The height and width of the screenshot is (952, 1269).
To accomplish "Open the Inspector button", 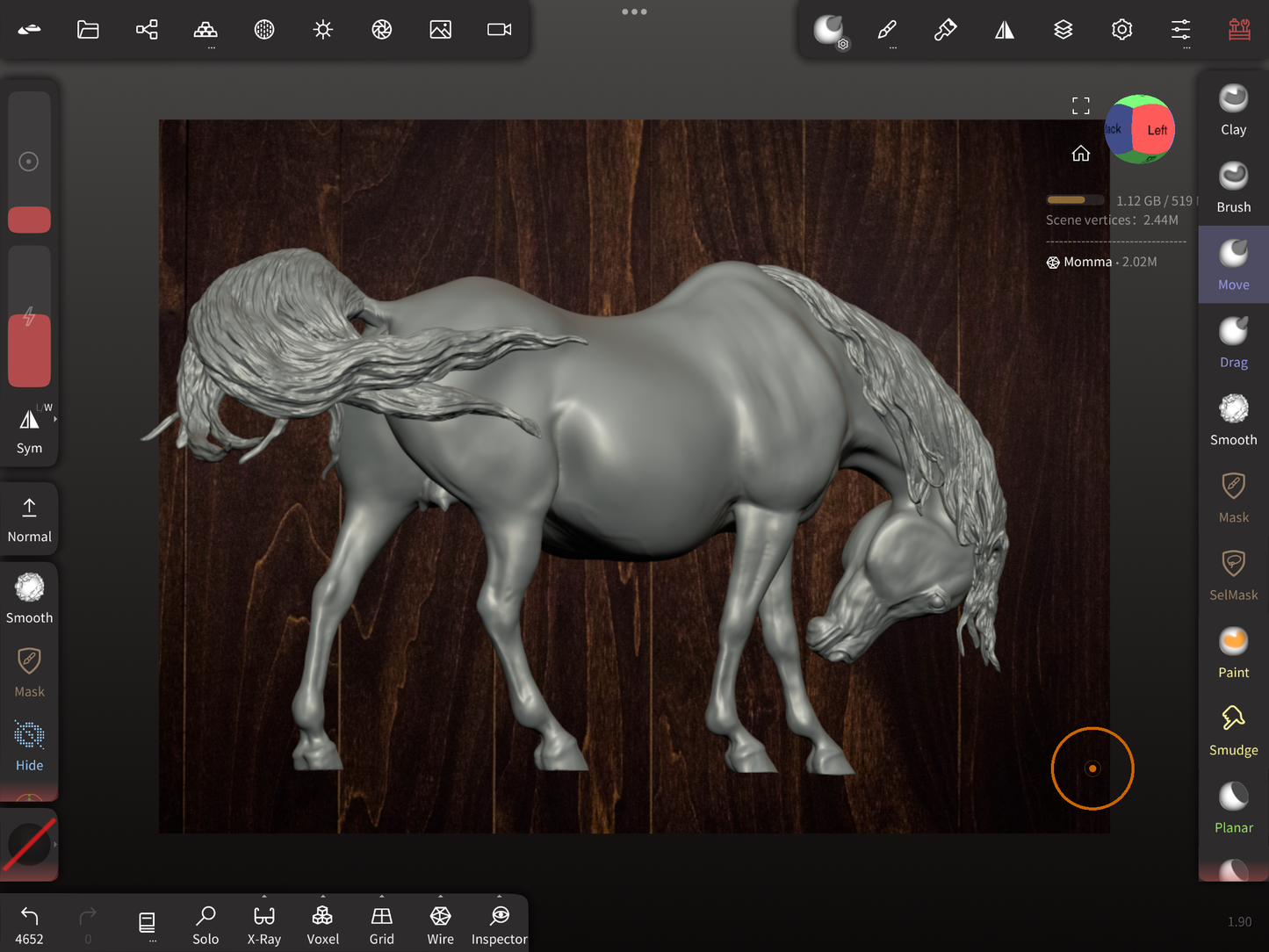I will [499, 925].
